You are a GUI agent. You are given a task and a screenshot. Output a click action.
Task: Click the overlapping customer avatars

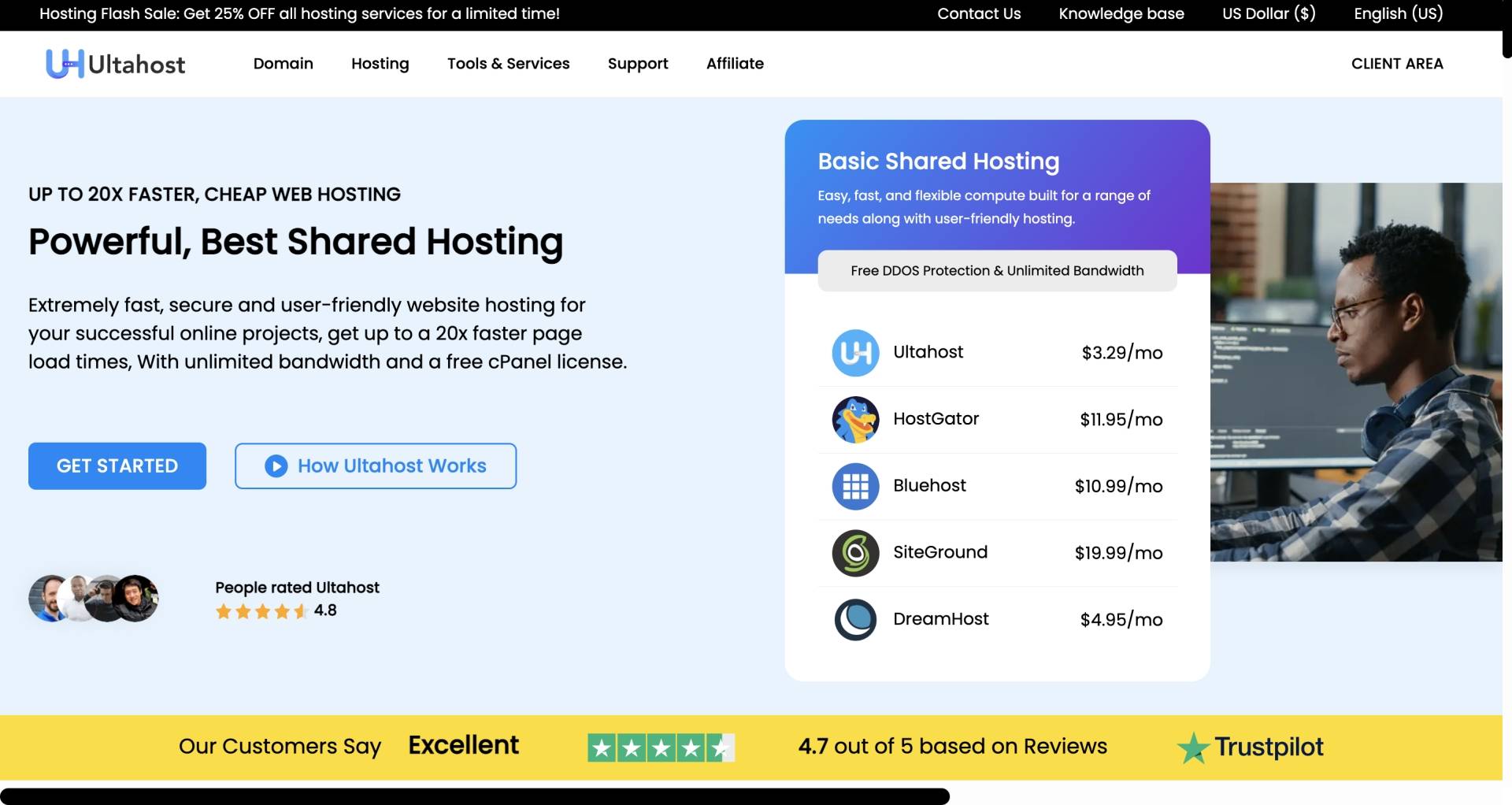[94, 599]
